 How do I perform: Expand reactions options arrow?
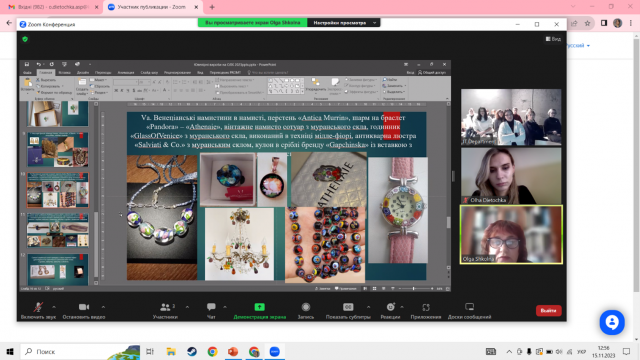(402, 307)
